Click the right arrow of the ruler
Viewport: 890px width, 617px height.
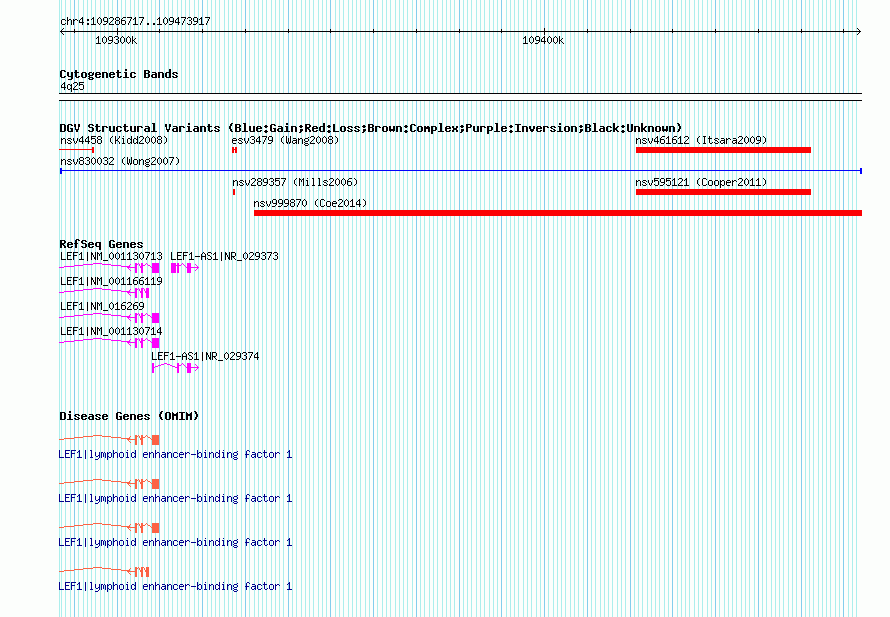click(859, 32)
